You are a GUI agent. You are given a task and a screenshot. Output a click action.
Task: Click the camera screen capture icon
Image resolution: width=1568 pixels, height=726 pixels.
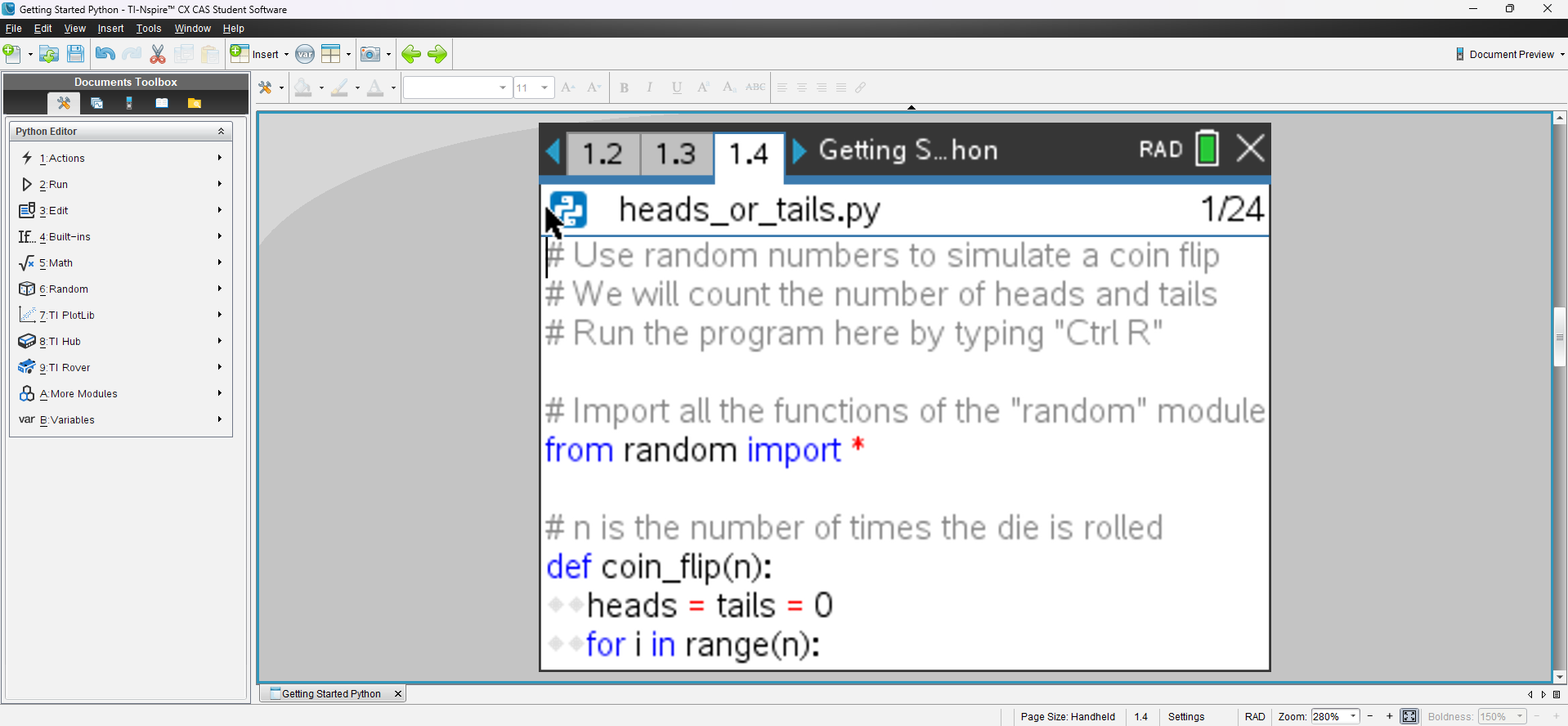pyautogui.click(x=370, y=55)
